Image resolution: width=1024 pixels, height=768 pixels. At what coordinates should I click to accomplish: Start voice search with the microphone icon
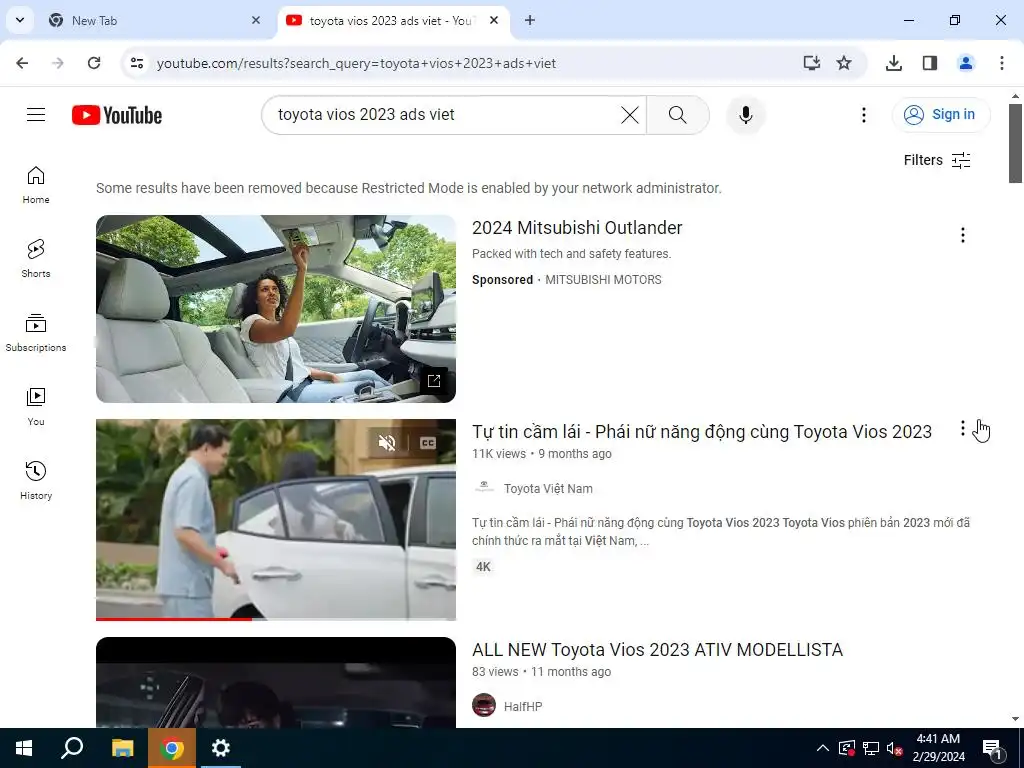point(746,115)
